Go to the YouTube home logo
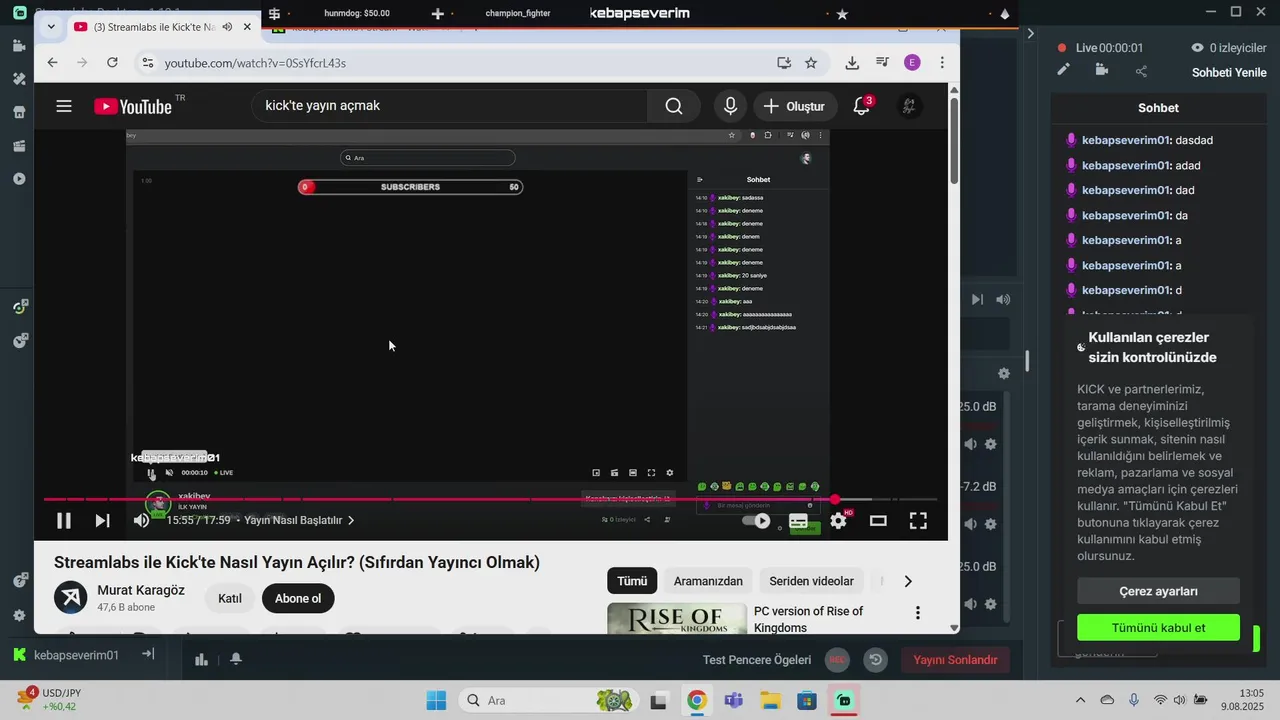 (134, 106)
